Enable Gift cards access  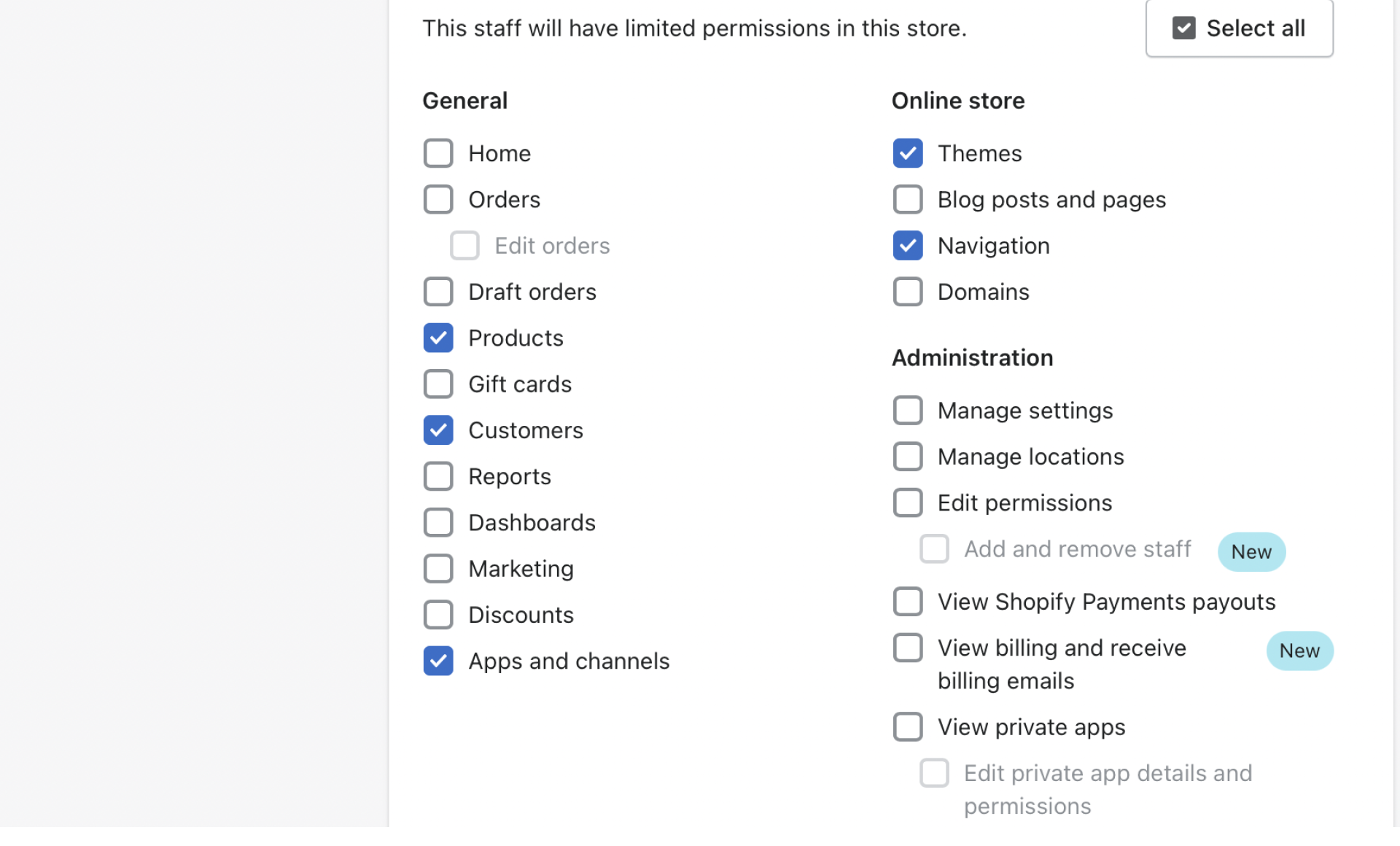[438, 384]
